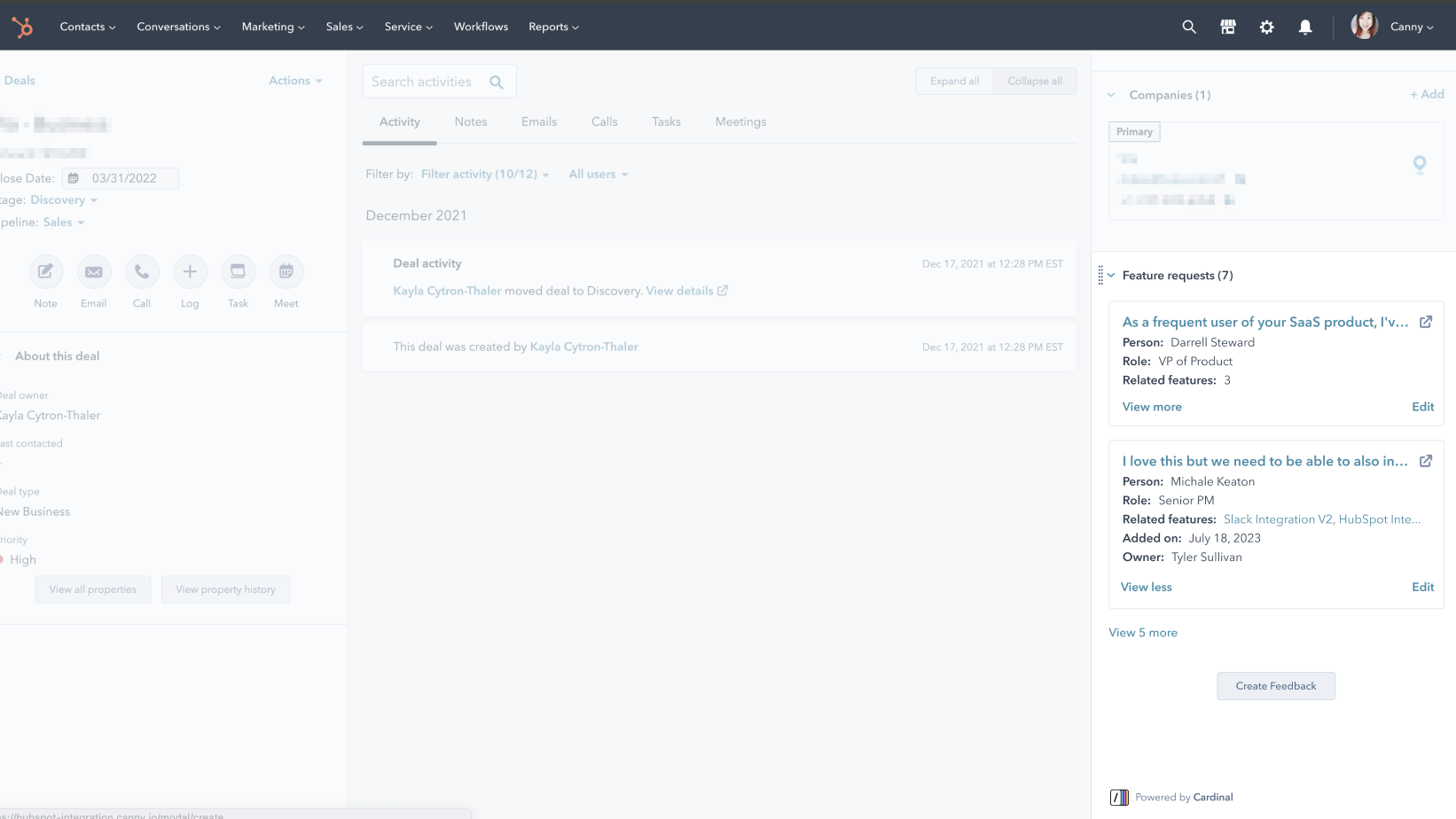This screenshot has width=1456, height=819.
Task: Open the Actions dropdown for the deal
Action: (x=294, y=80)
